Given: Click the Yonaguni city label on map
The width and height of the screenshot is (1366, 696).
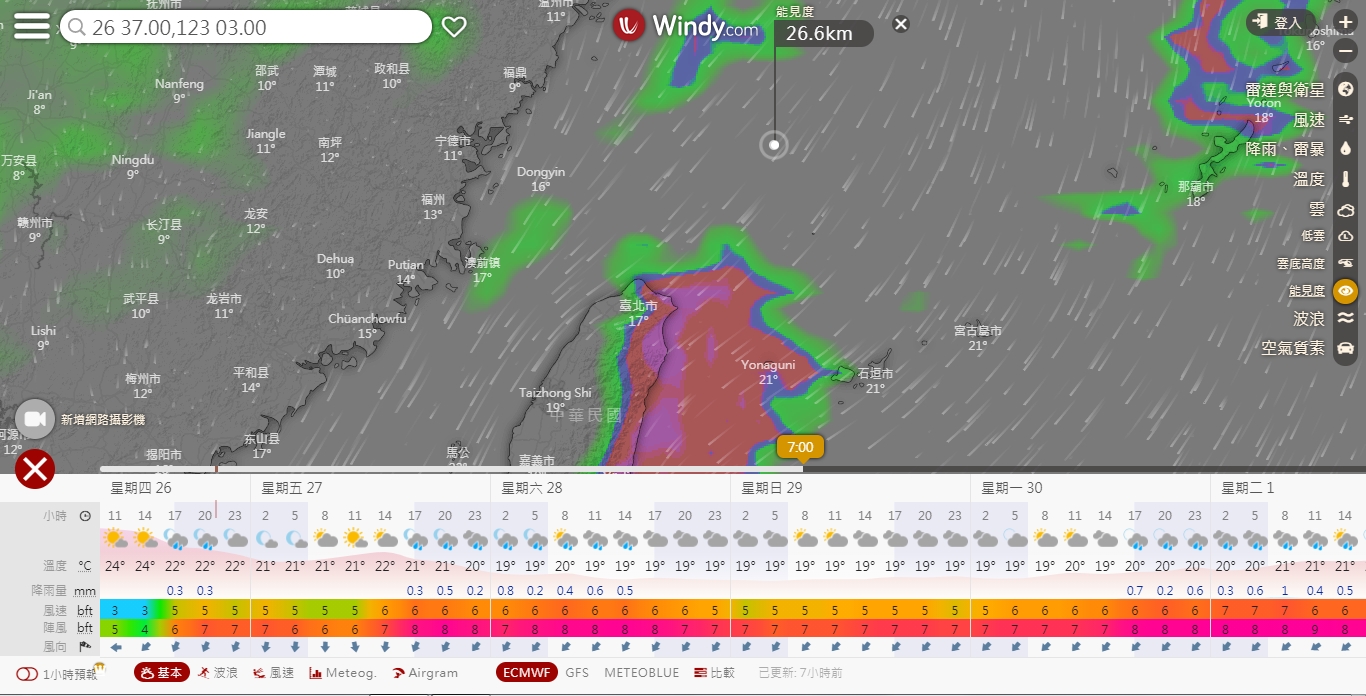Looking at the screenshot, I should click(768, 365).
